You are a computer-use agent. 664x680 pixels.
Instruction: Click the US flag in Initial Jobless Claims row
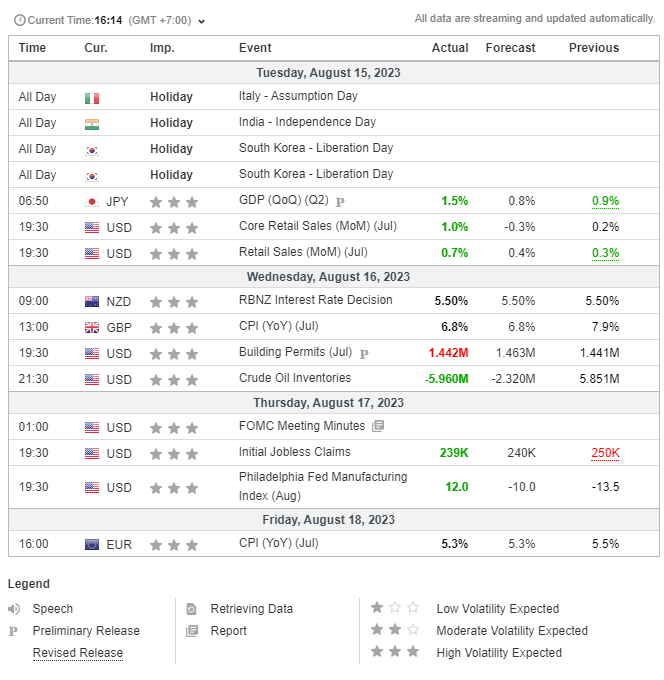pyautogui.click(x=92, y=454)
